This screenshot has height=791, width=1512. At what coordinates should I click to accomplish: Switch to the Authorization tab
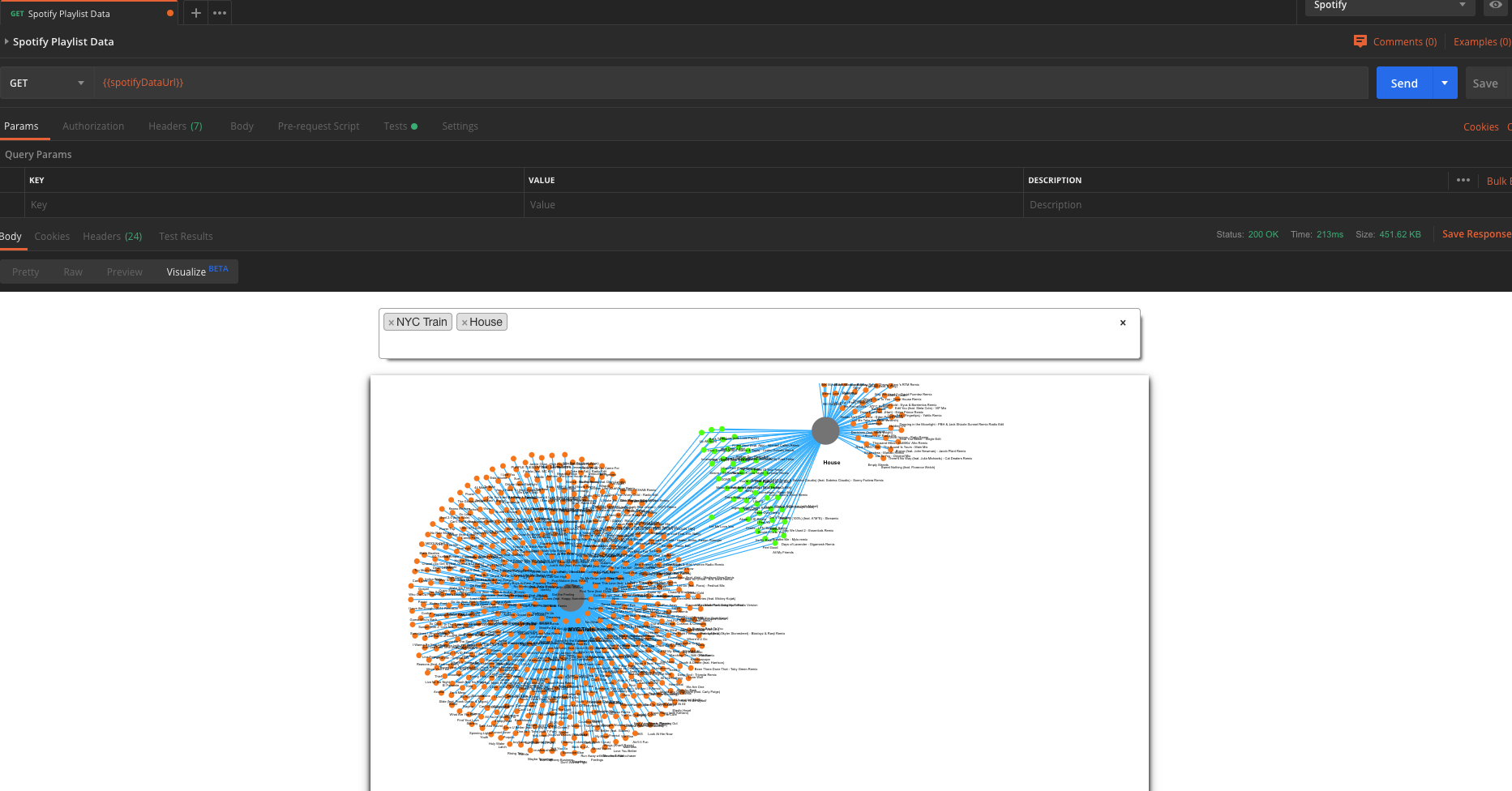pos(93,126)
